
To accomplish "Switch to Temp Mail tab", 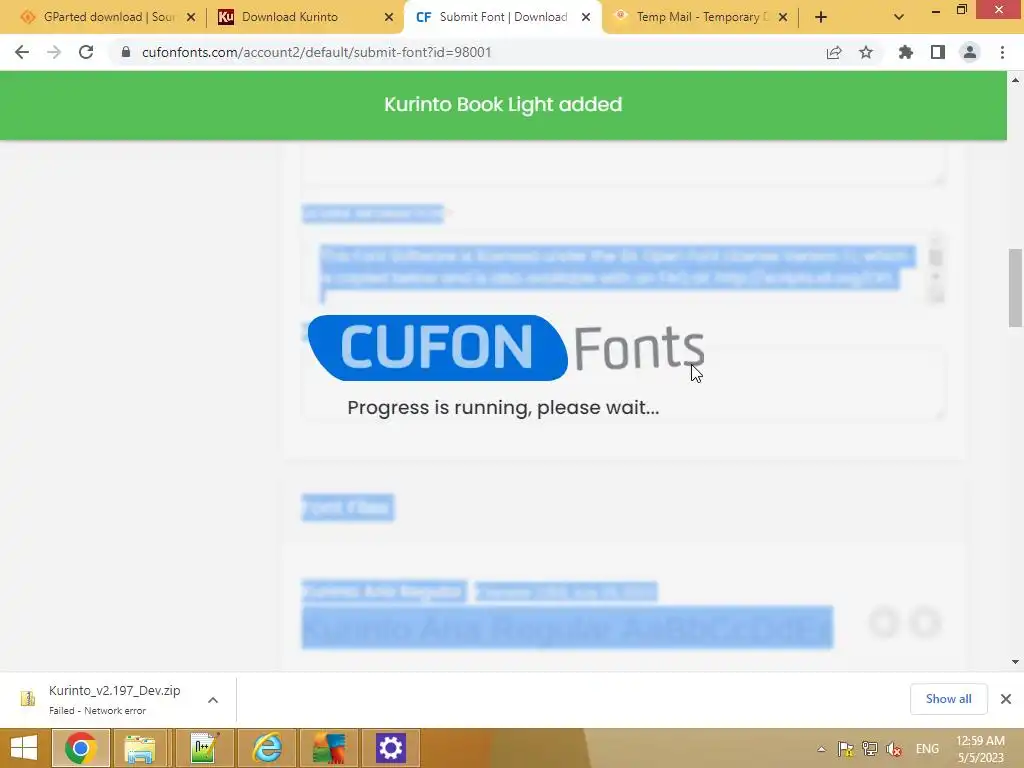I will point(702,17).
